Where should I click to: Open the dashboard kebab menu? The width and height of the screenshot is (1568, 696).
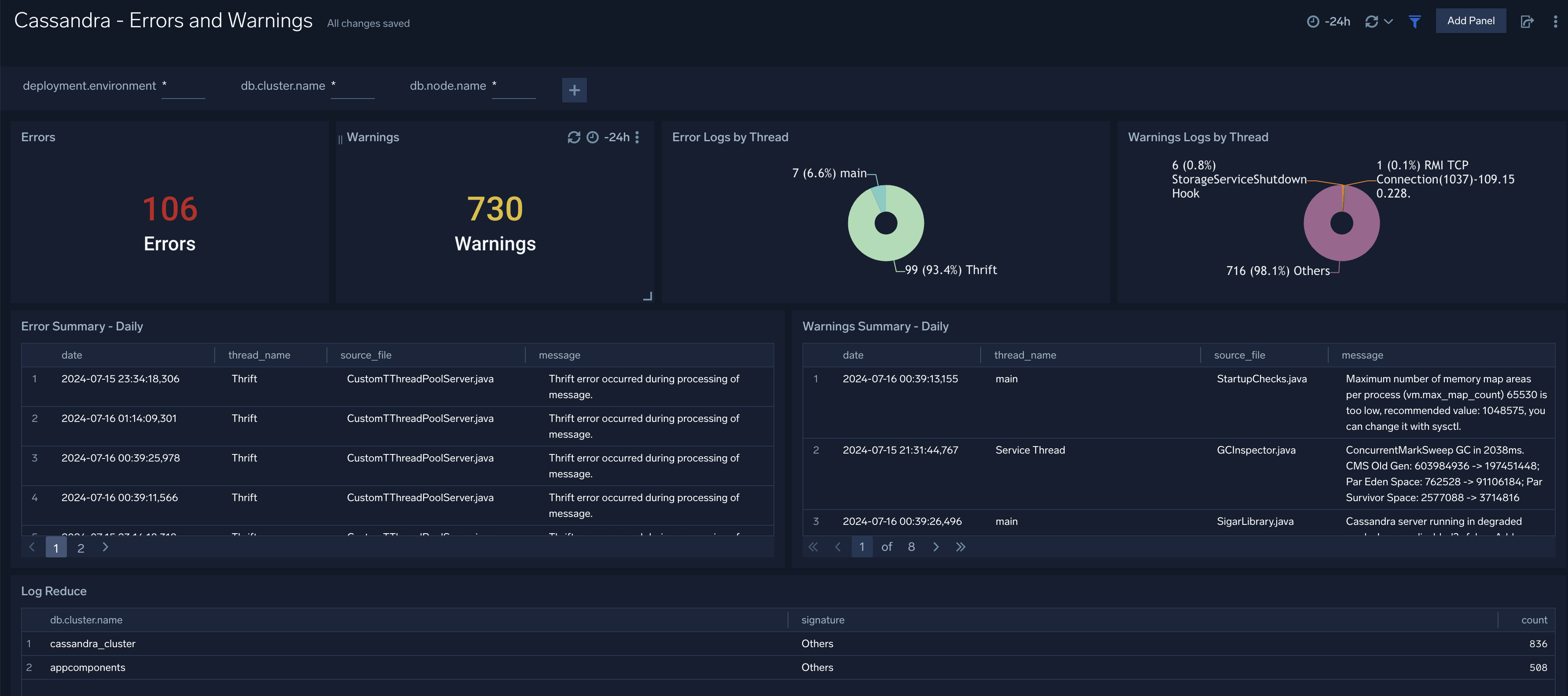tap(1555, 21)
